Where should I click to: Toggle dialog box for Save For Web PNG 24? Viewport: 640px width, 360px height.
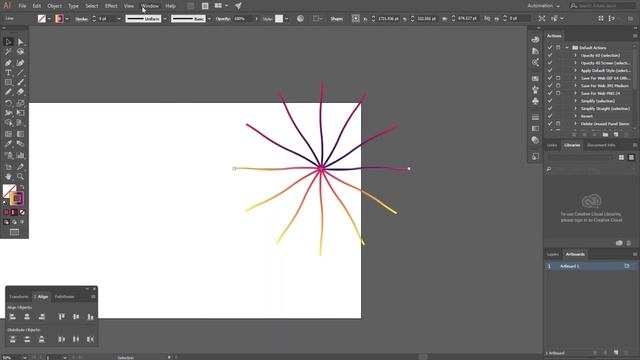558,93
